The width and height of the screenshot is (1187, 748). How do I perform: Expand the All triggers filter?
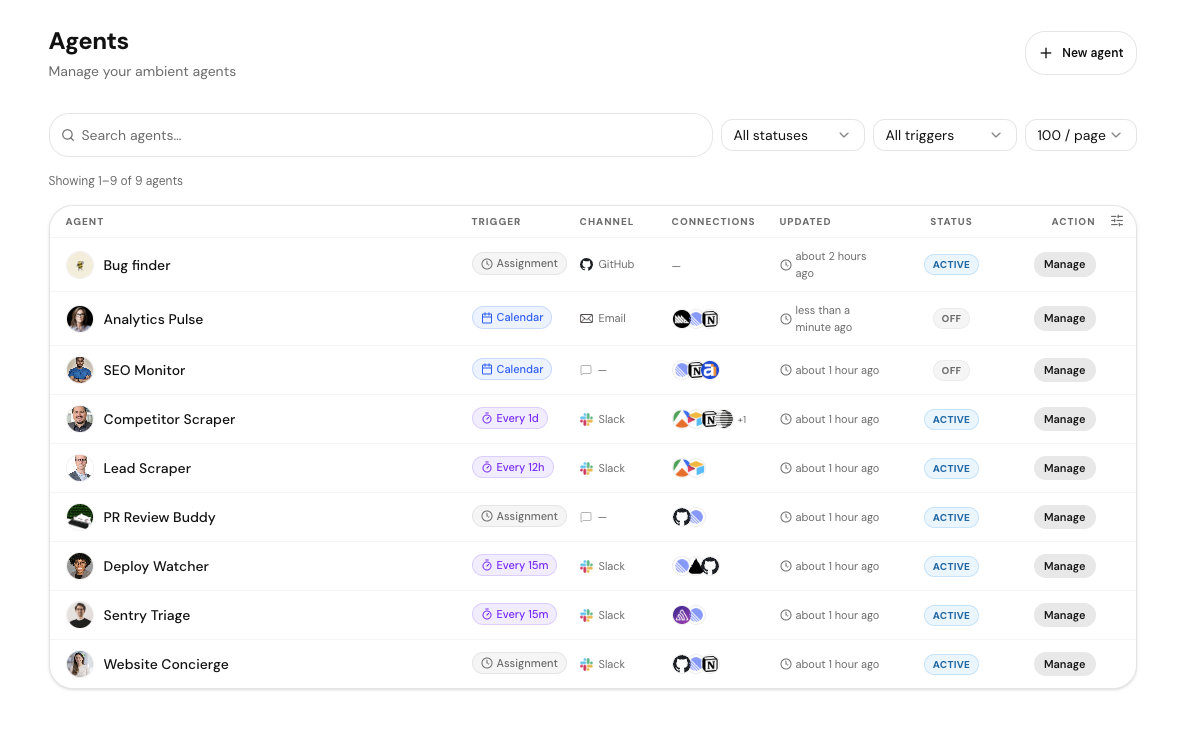click(x=944, y=135)
